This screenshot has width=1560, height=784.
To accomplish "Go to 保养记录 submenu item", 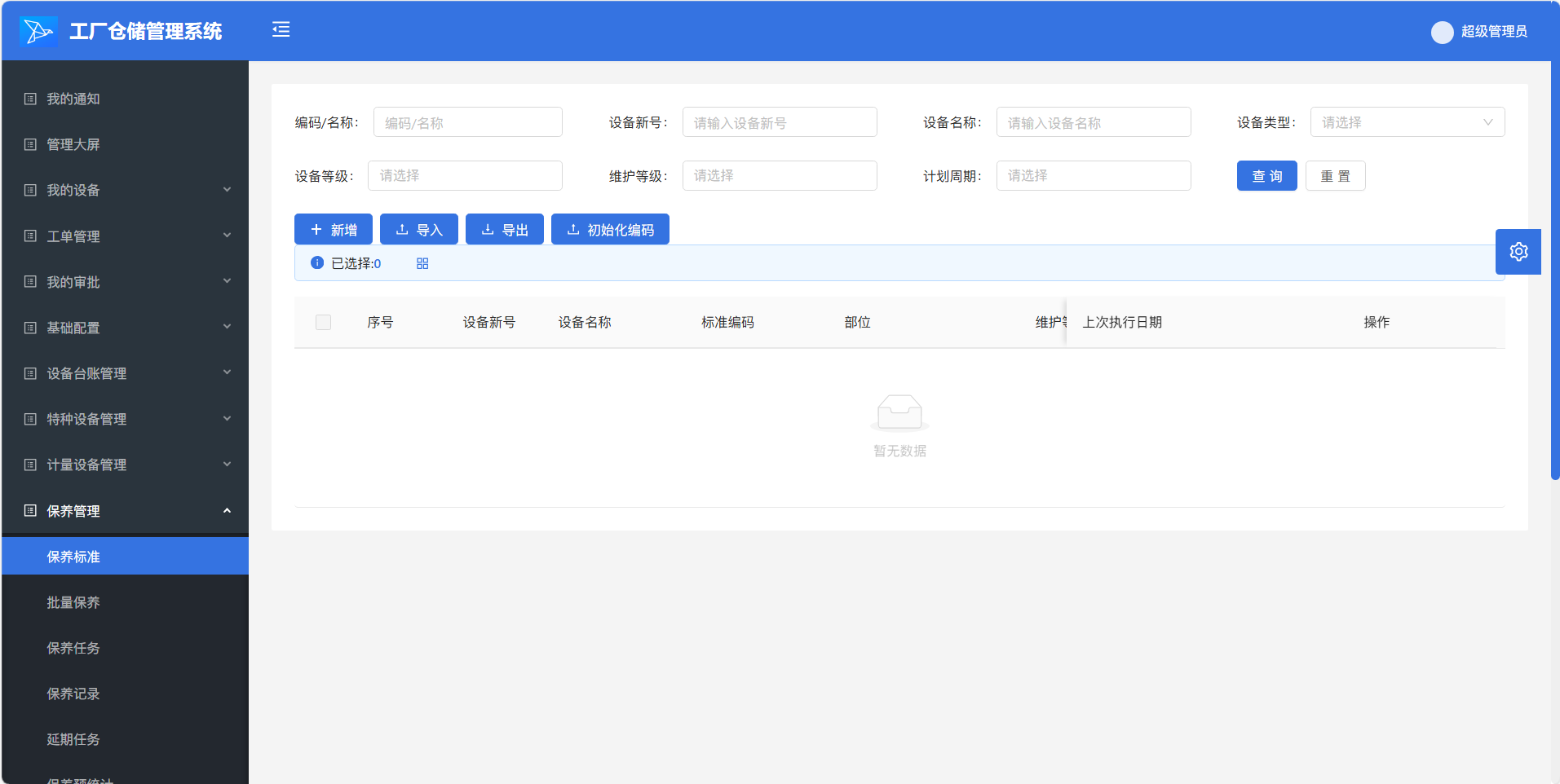I will click(x=125, y=694).
